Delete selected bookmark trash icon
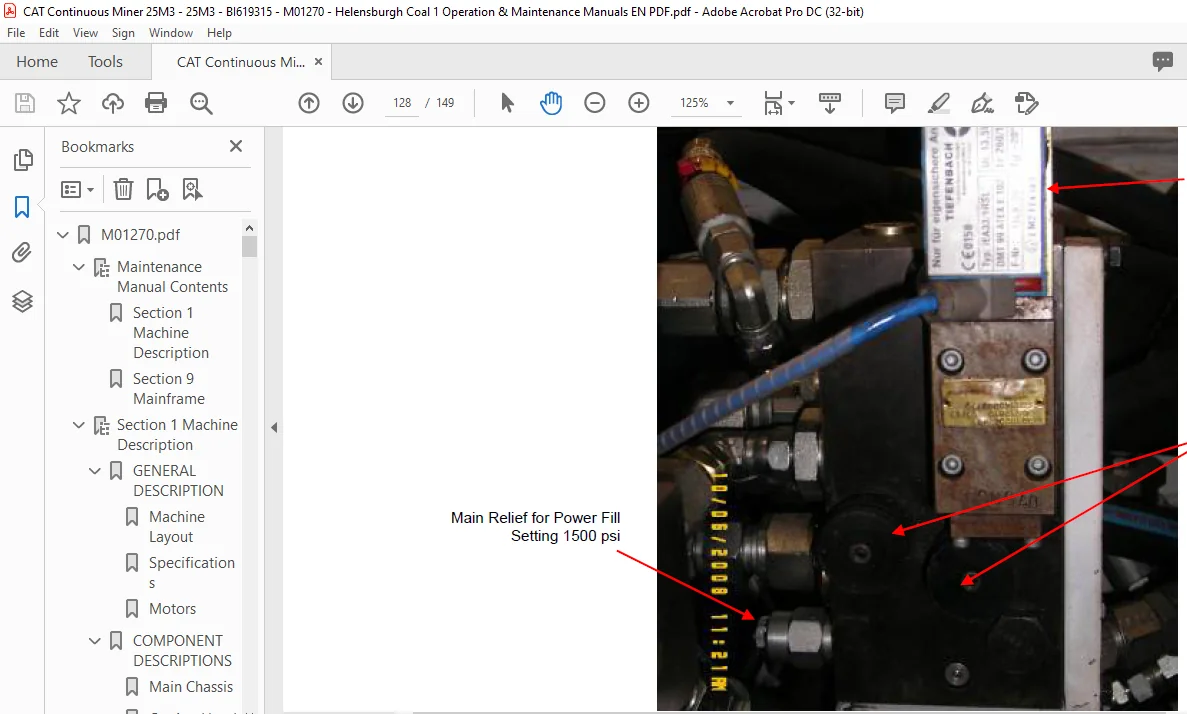The width and height of the screenshot is (1187, 714). pyautogui.click(x=123, y=189)
